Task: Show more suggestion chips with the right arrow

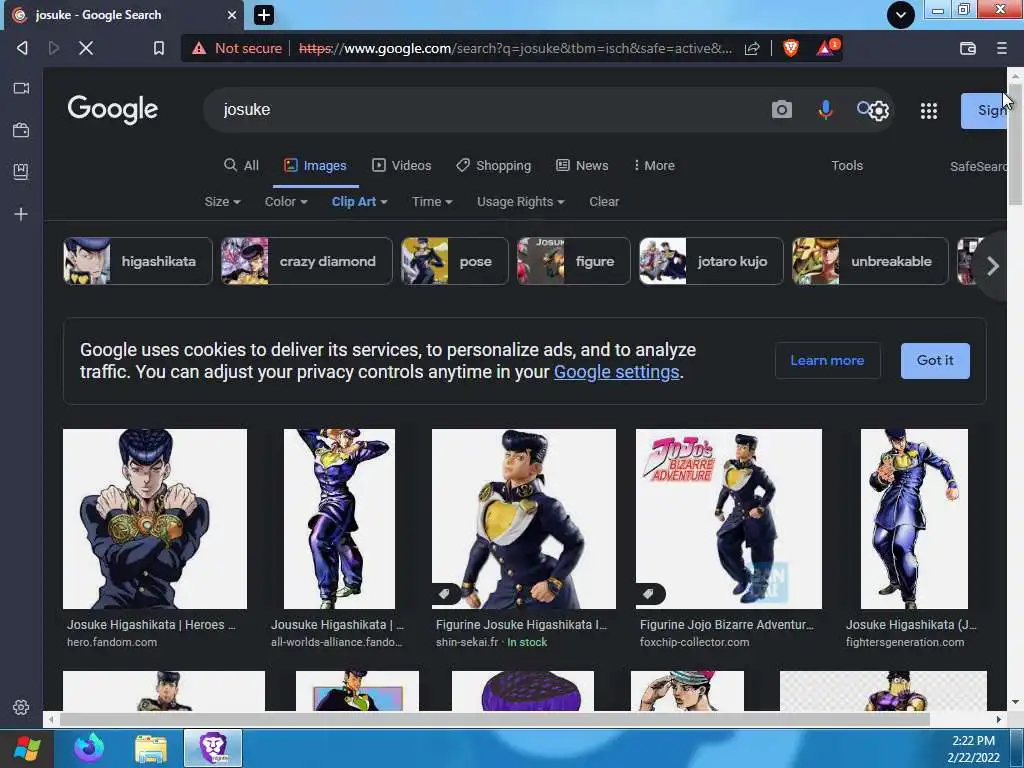Action: pos(993,265)
